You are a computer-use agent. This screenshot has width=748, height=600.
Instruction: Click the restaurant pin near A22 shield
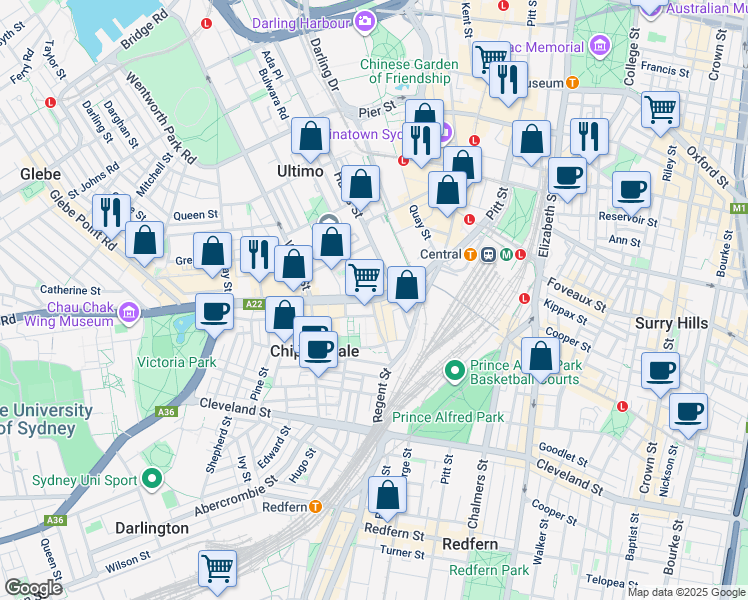tap(259, 256)
